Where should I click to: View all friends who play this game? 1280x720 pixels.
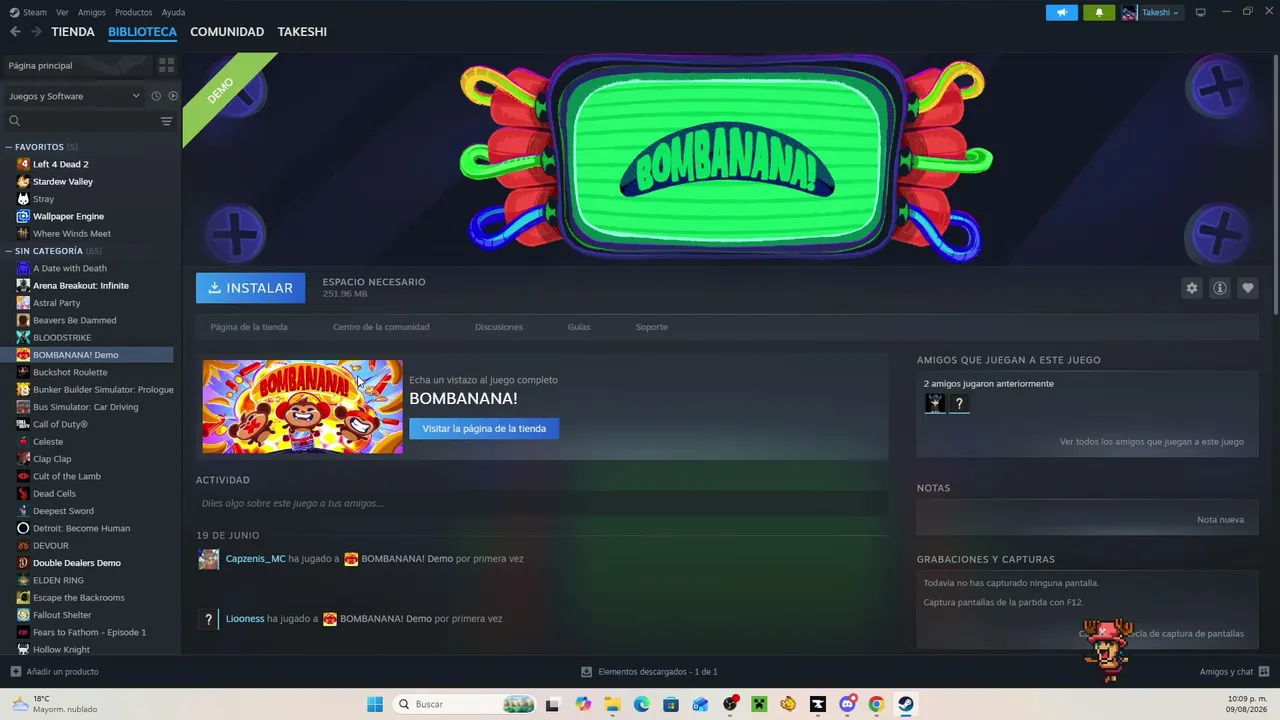pos(1152,442)
